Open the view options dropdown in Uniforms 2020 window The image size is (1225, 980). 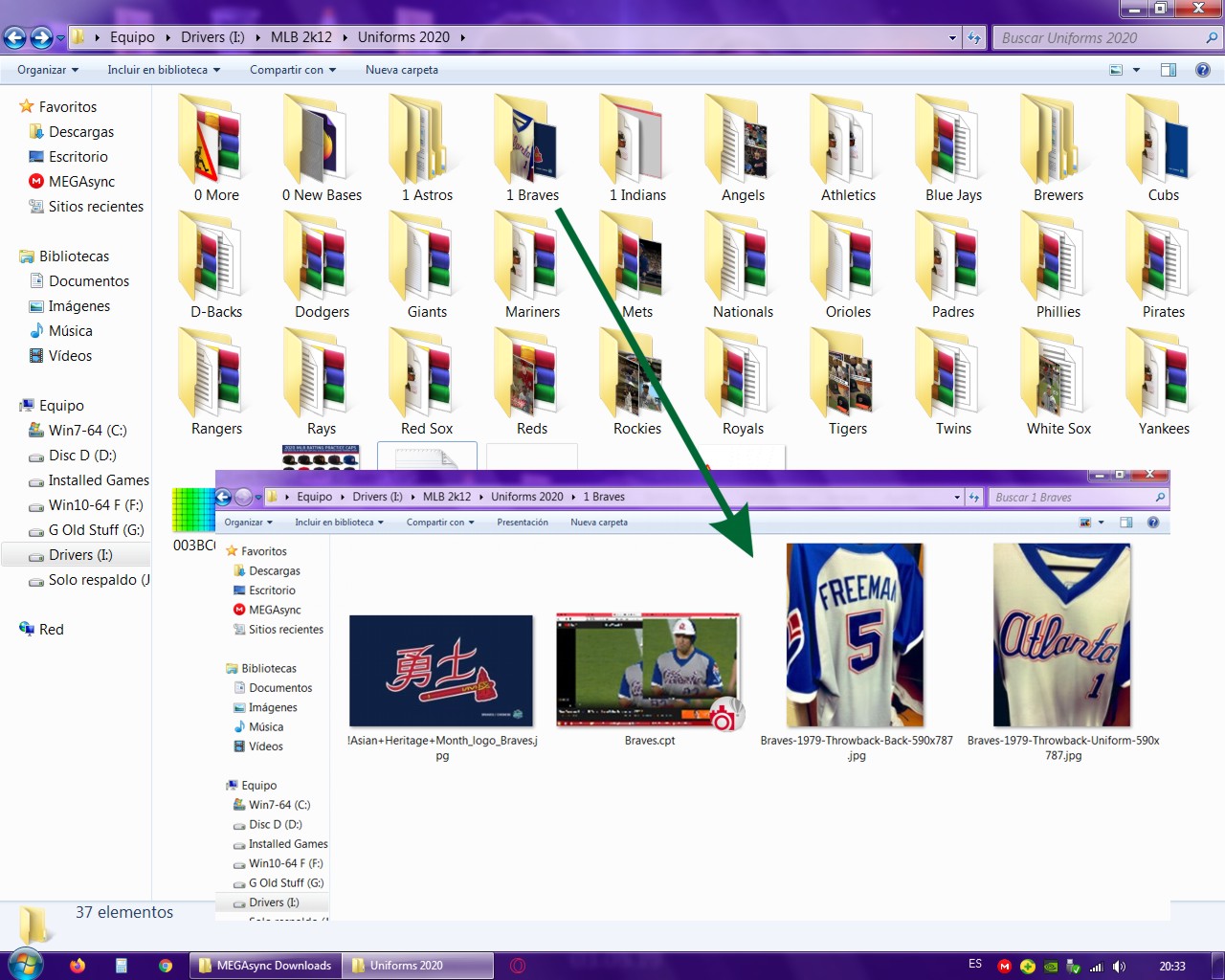pyautogui.click(x=1136, y=70)
